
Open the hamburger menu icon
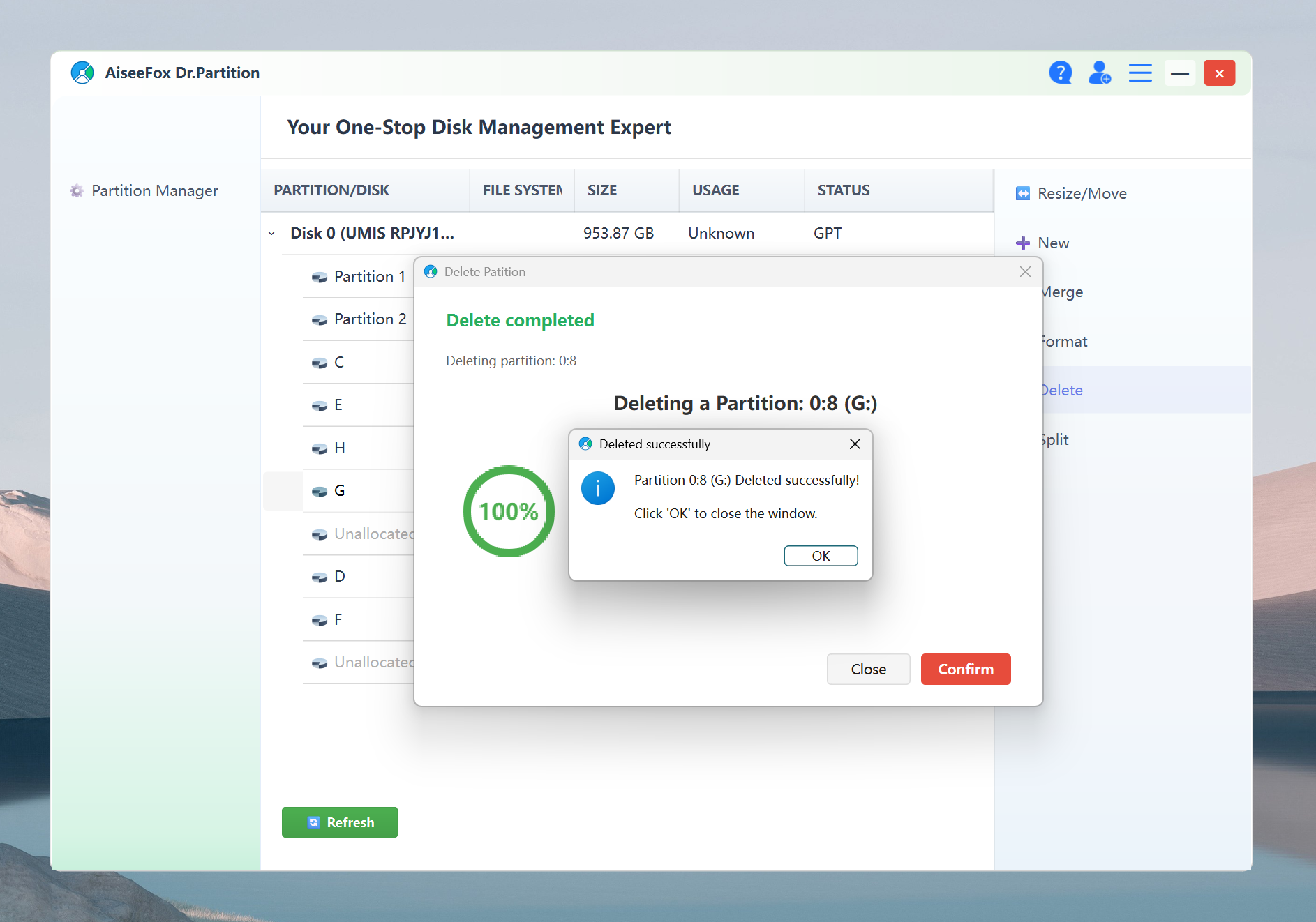point(1140,73)
